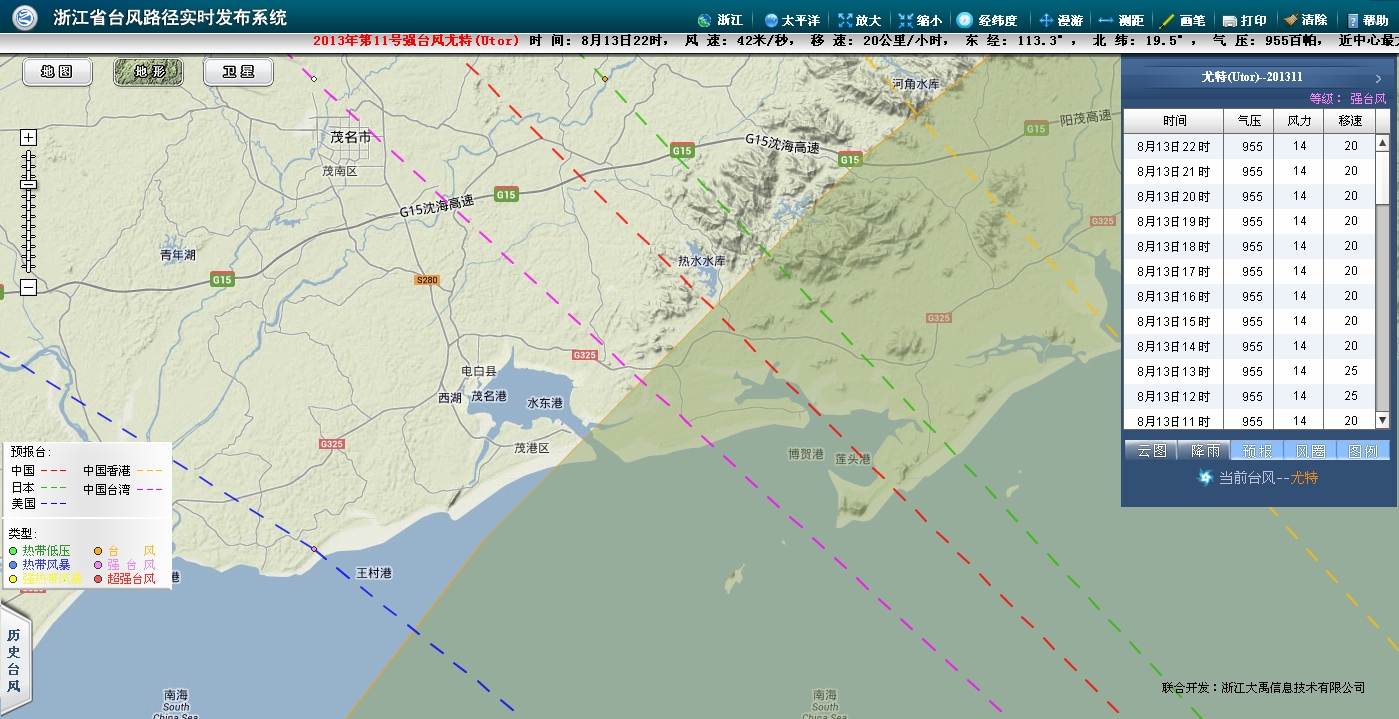Click the 浙江 globe toolbar icon
The width and height of the screenshot is (1399, 719).
point(704,20)
